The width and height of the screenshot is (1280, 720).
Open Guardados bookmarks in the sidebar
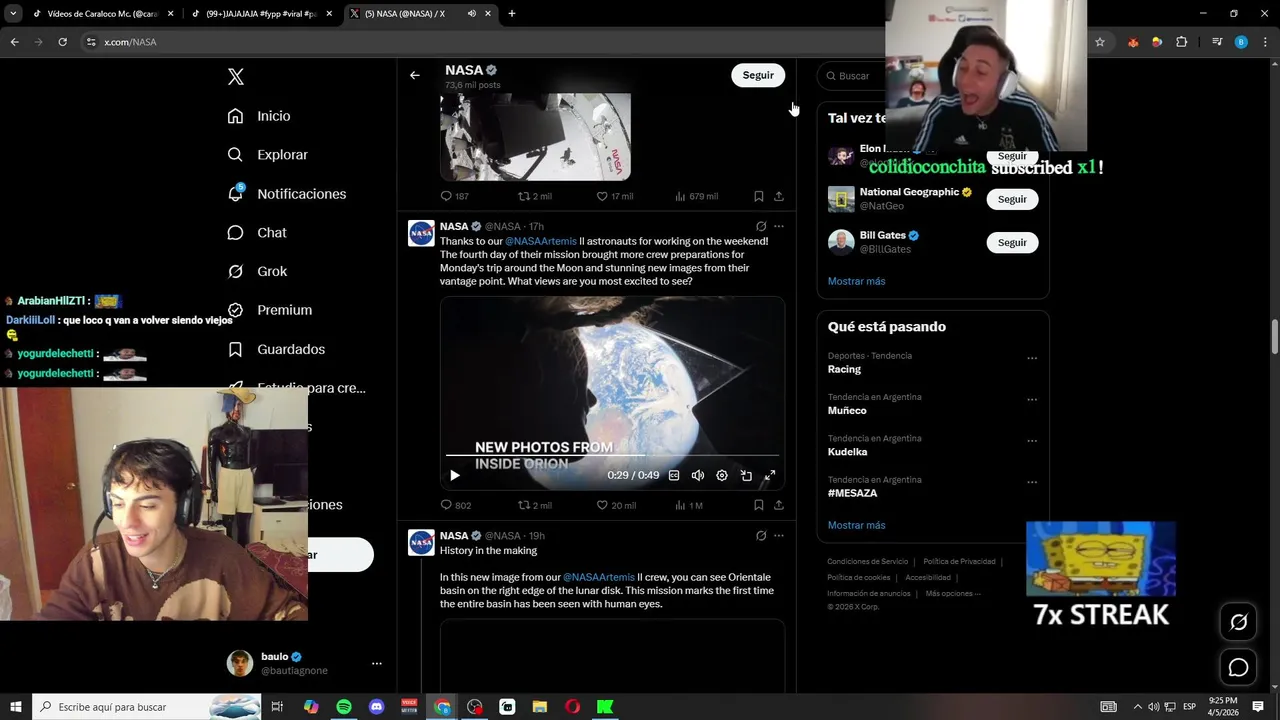pyautogui.click(x=276, y=349)
